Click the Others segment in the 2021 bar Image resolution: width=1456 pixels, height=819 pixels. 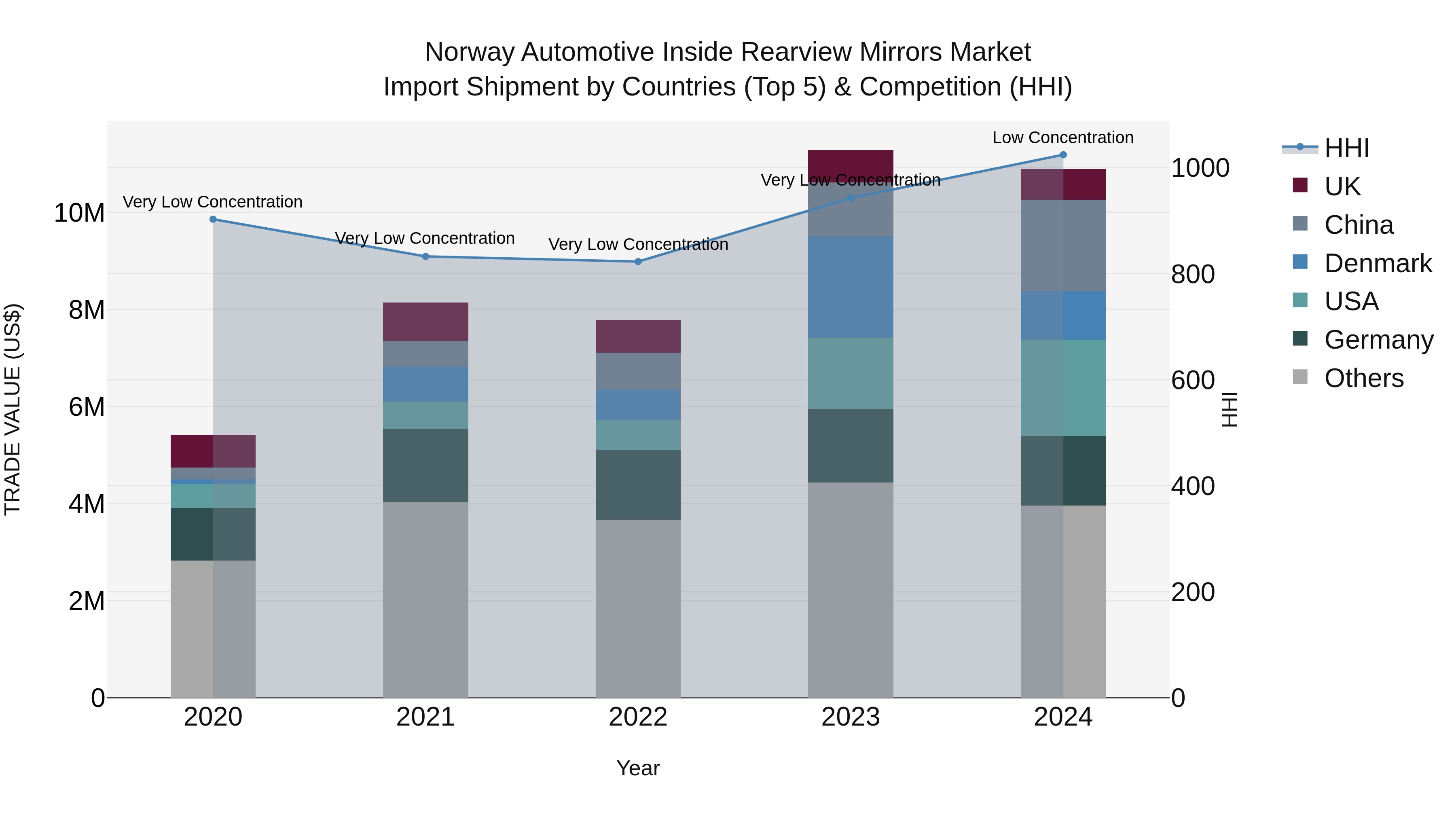pyautogui.click(x=425, y=600)
